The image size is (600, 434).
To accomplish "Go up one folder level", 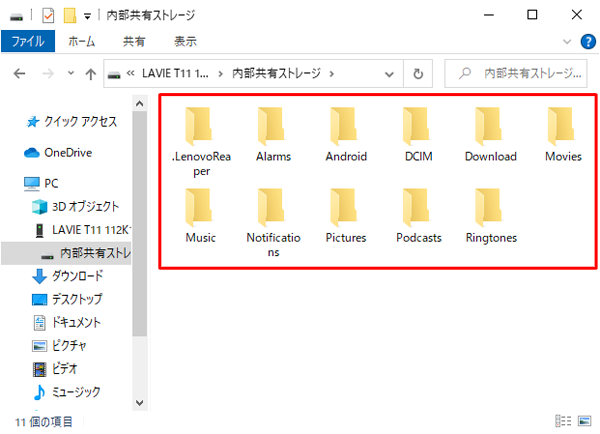I will pyautogui.click(x=91, y=73).
